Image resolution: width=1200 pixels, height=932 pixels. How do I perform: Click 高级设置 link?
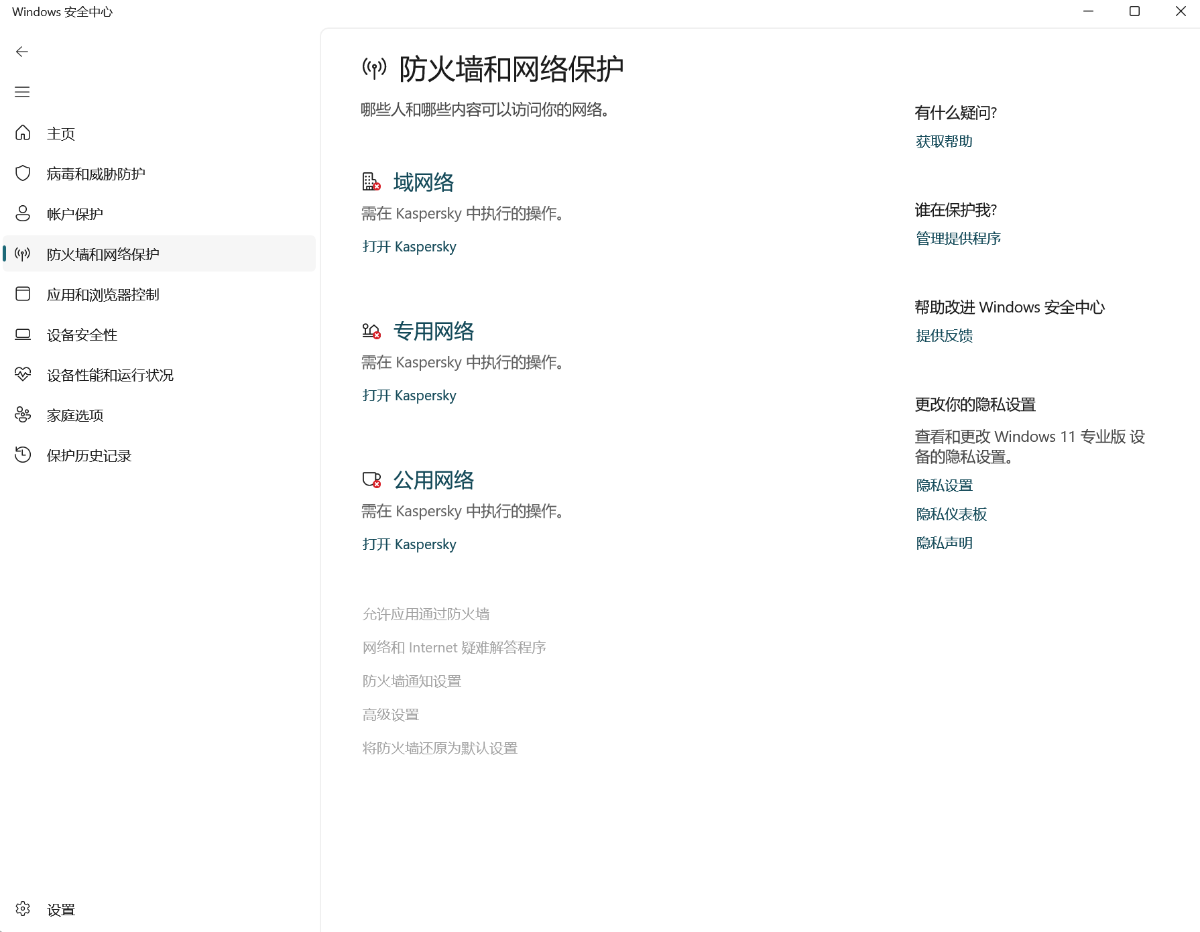click(x=390, y=714)
